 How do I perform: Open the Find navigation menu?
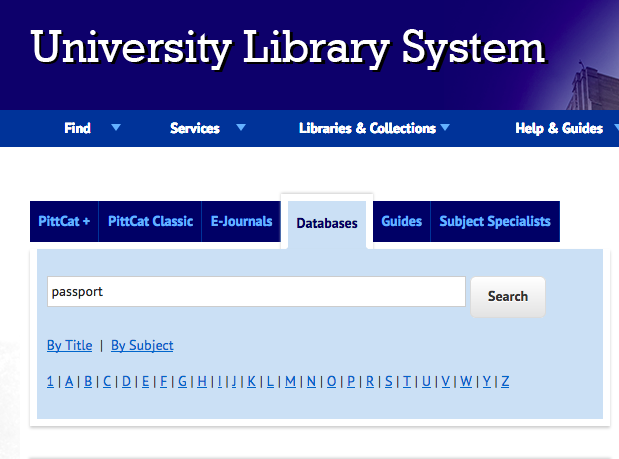(x=77, y=128)
